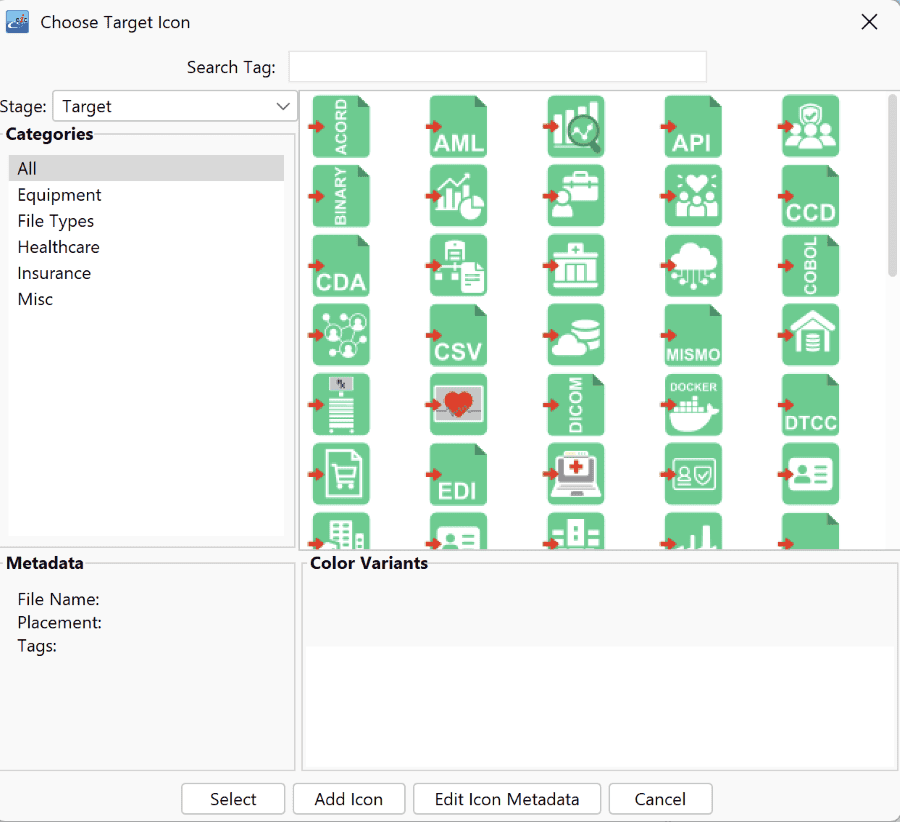900x822 pixels.
Task: Pick the contact ID card icon in sixth row
Action: click(x=810, y=474)
